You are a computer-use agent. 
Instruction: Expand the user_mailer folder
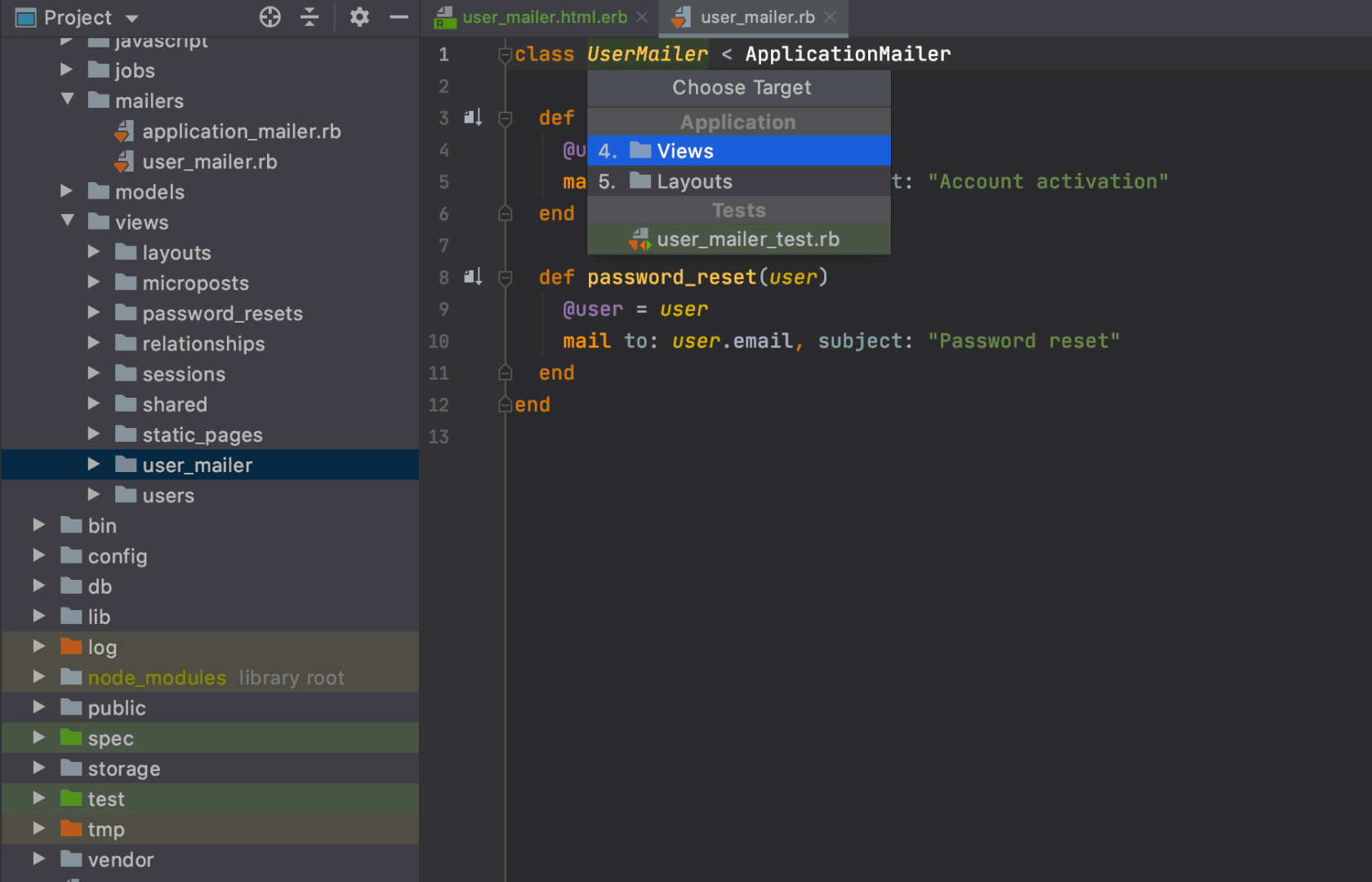(94, 464)
